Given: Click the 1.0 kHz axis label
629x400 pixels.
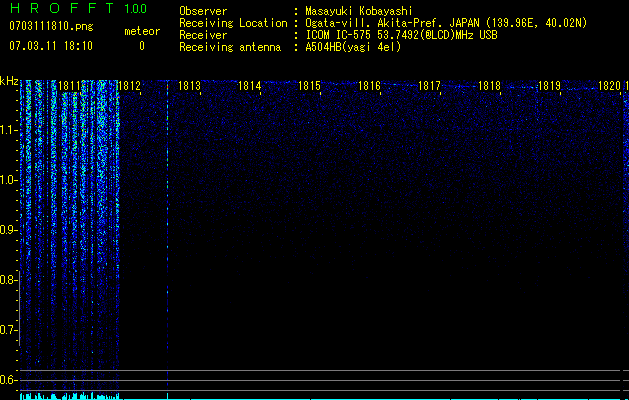Looking at the screenshot, I should tap(8, 180).
